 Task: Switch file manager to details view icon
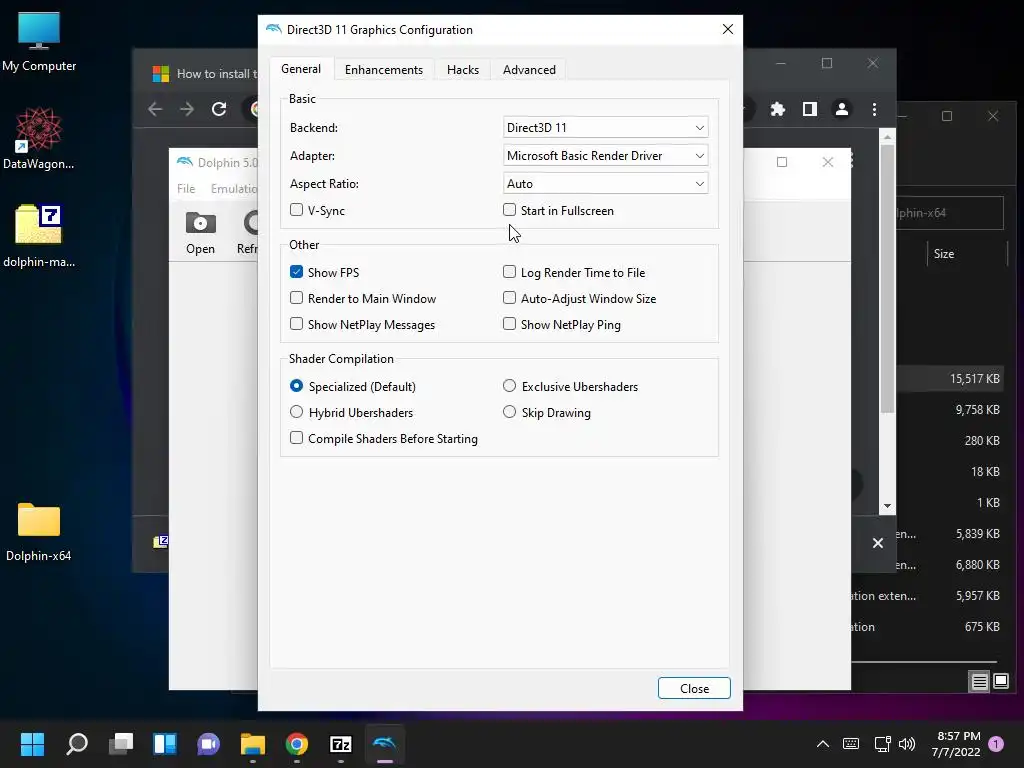click(x=980, y=682)
